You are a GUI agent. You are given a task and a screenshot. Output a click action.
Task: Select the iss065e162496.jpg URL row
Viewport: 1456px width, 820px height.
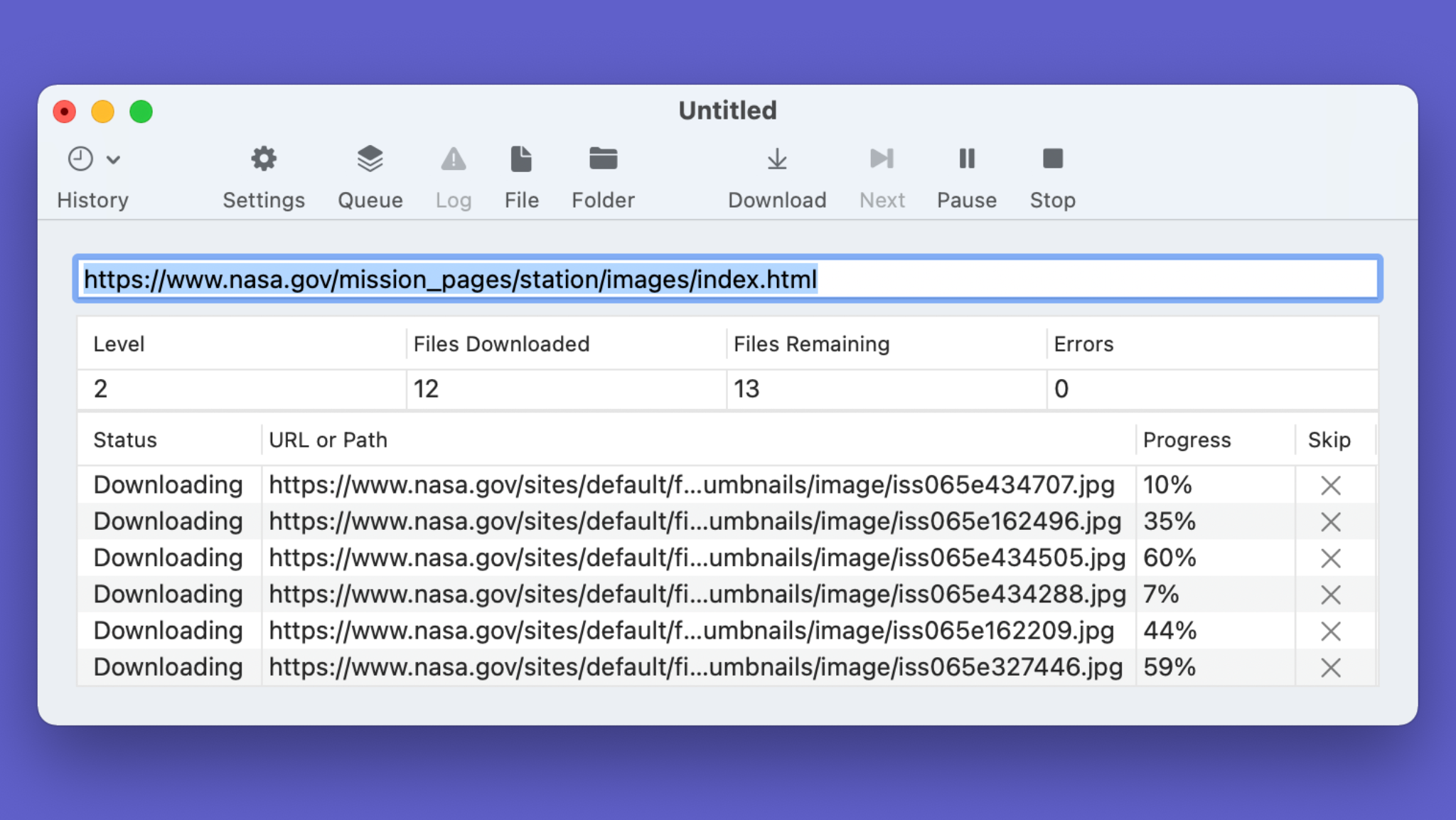point(695,521)
